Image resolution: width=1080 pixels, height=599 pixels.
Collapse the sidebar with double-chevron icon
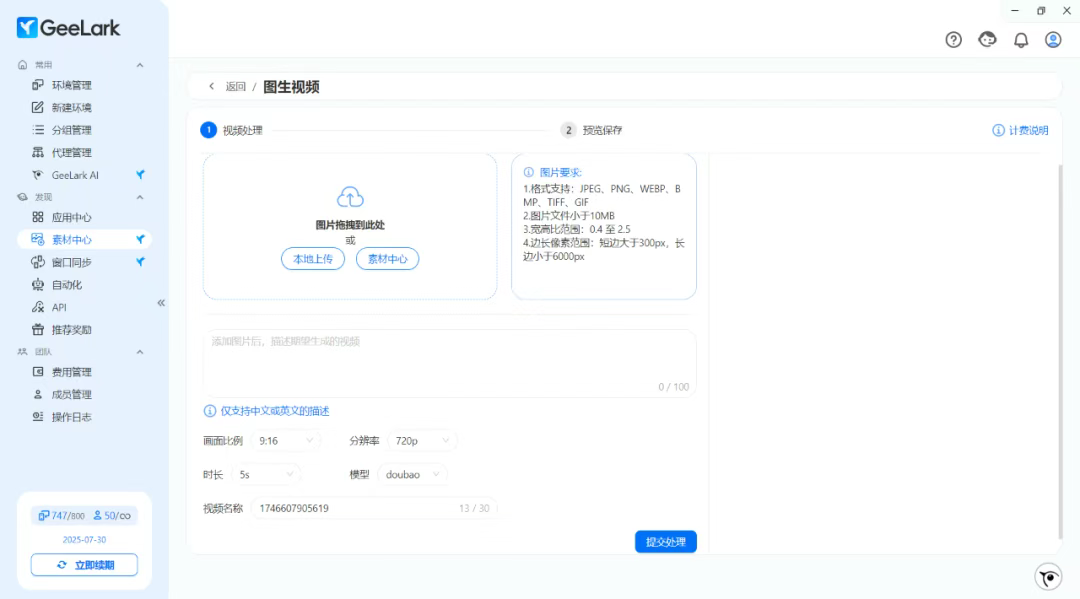tap(161, 303)
